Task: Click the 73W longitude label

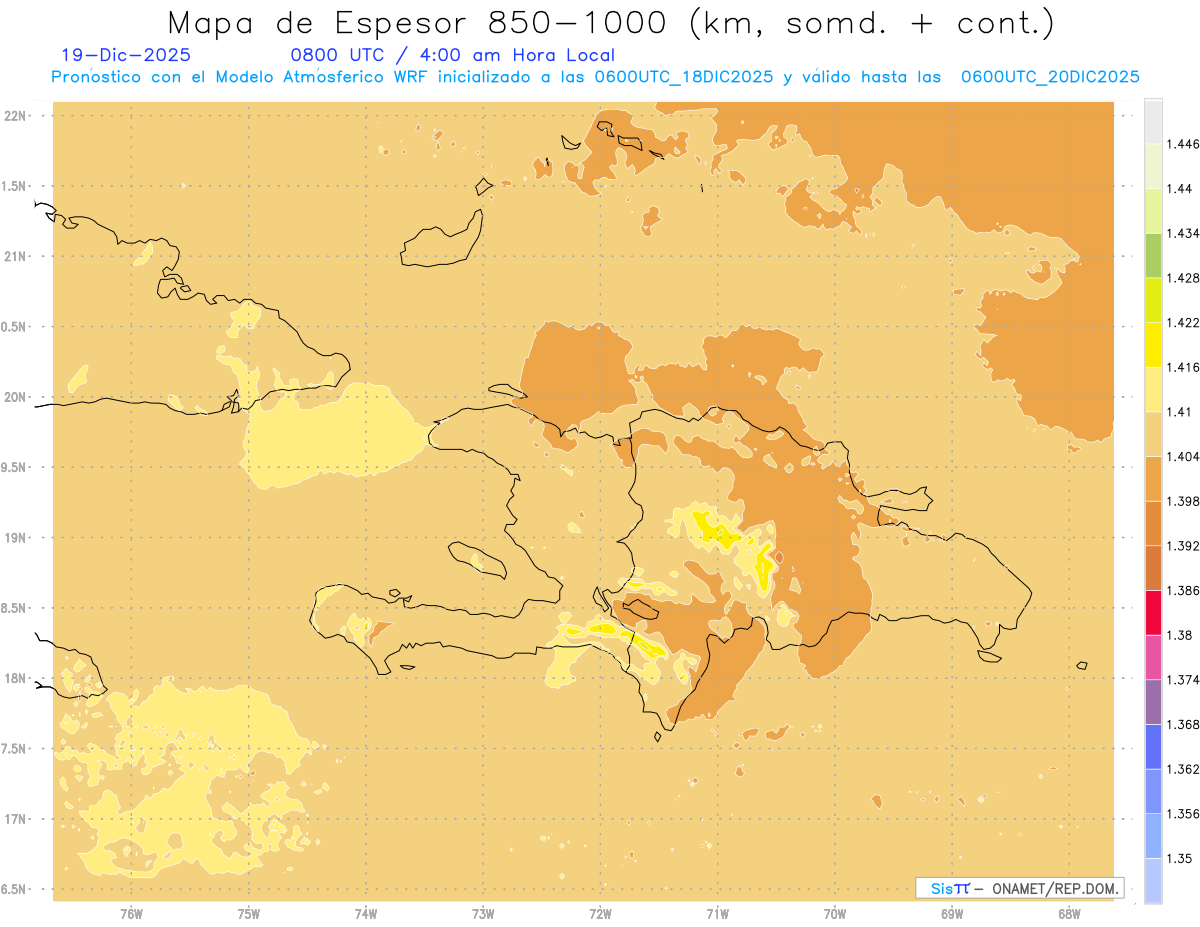Action: point(483,914)
